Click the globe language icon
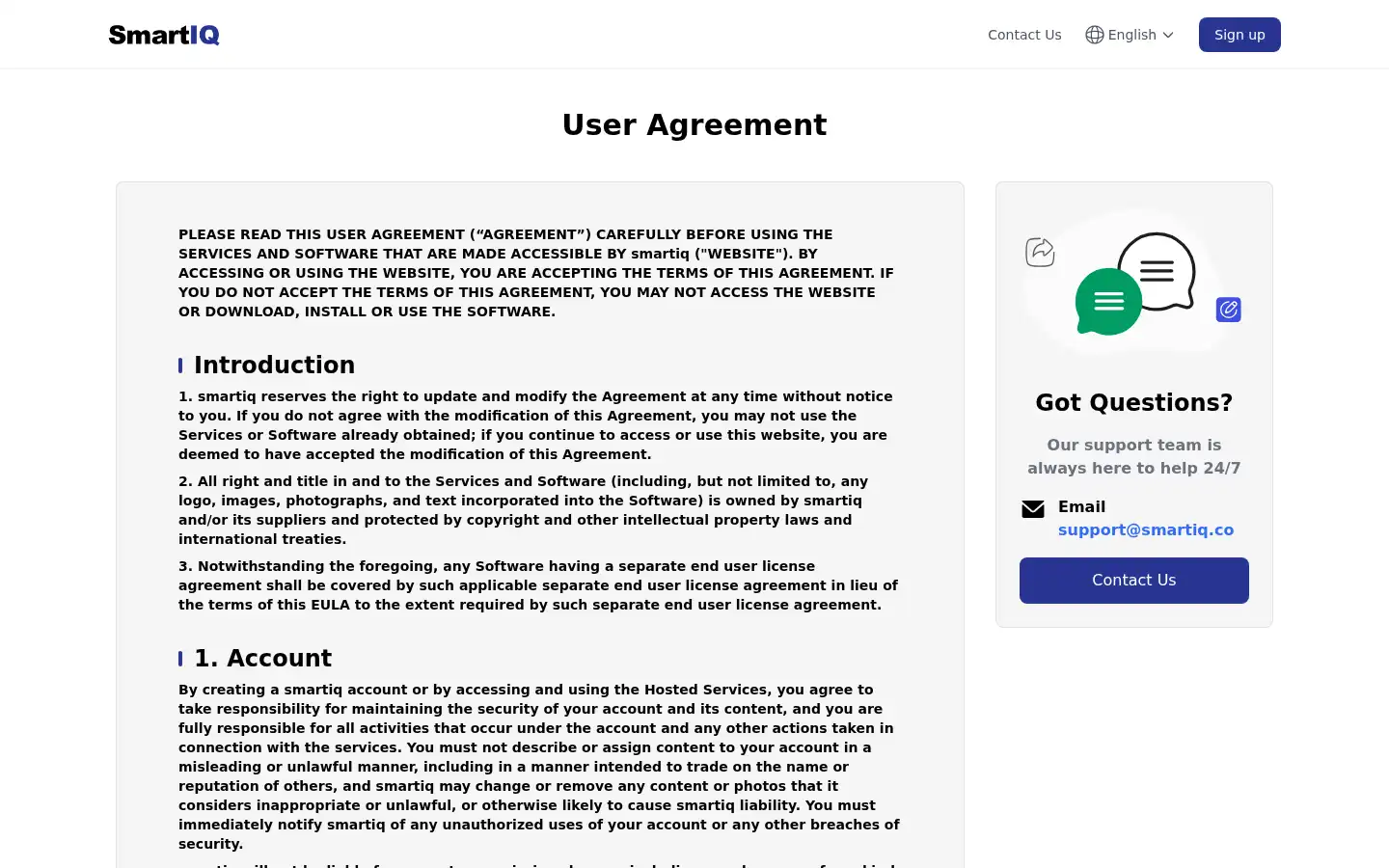Image resolution: width=1389 pixels, height=868 pixels. [1094, 35]
